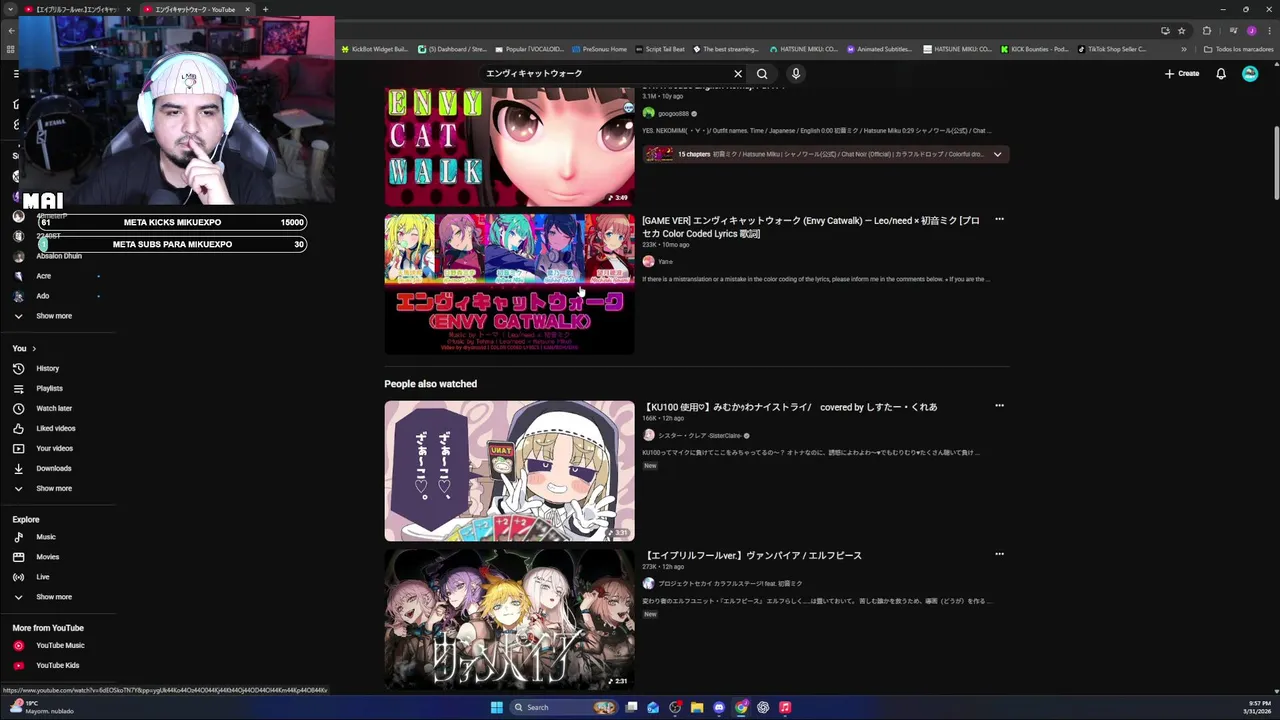Switch to the first エイプリルフール browser tab
Screen dimensions: 1280x720
pyautogui.click(x=77, y=9)
